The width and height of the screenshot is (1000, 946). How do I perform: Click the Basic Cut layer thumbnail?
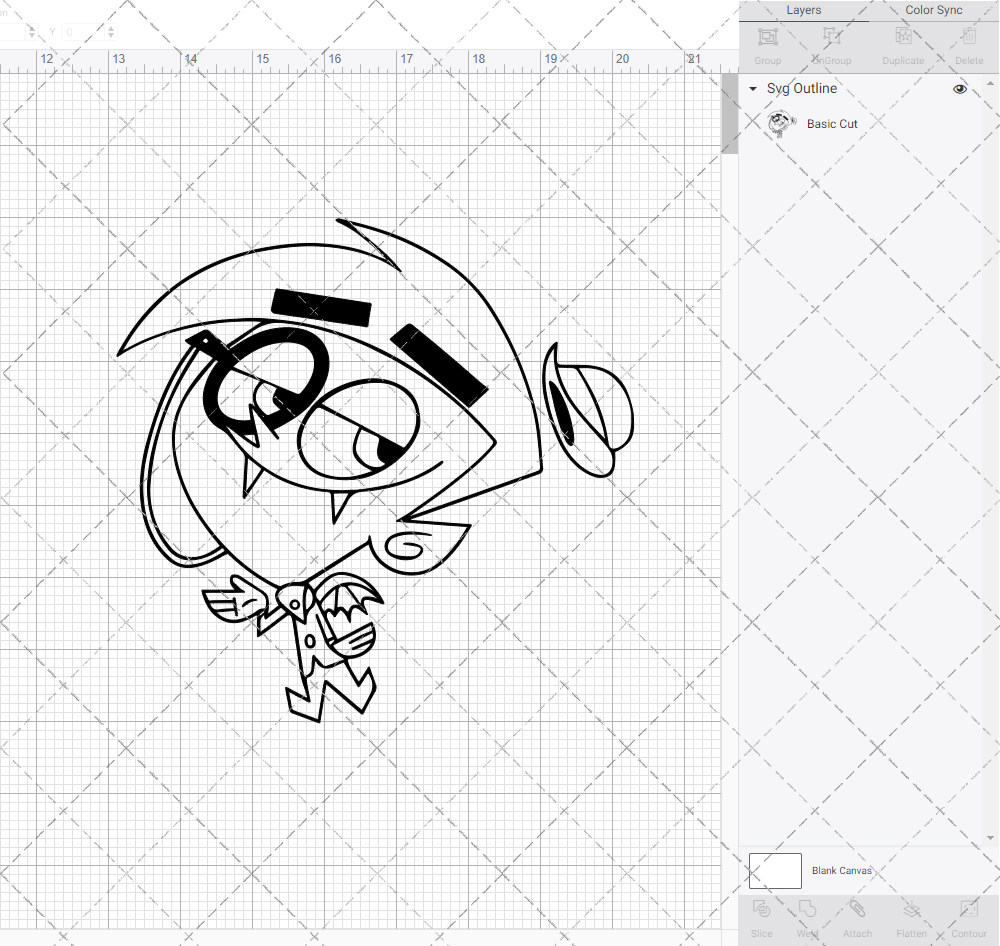click(x=780, y=124)
